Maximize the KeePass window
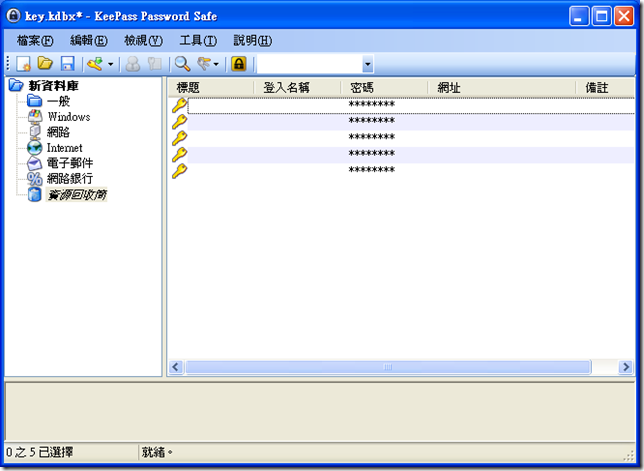The width and height of the screenshot is (644, 471). (602, 16)
